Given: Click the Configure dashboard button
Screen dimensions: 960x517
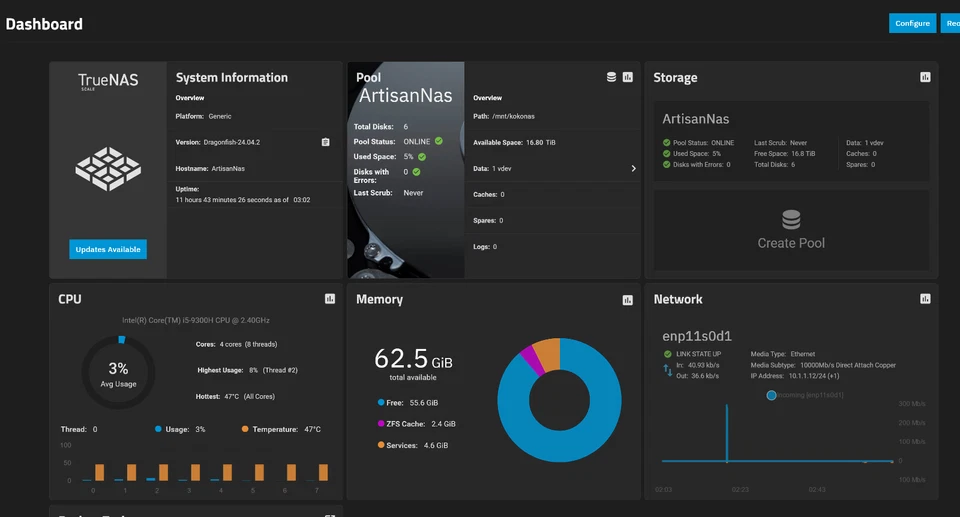Looking at the screenshot, I should (x=912, y=23).
